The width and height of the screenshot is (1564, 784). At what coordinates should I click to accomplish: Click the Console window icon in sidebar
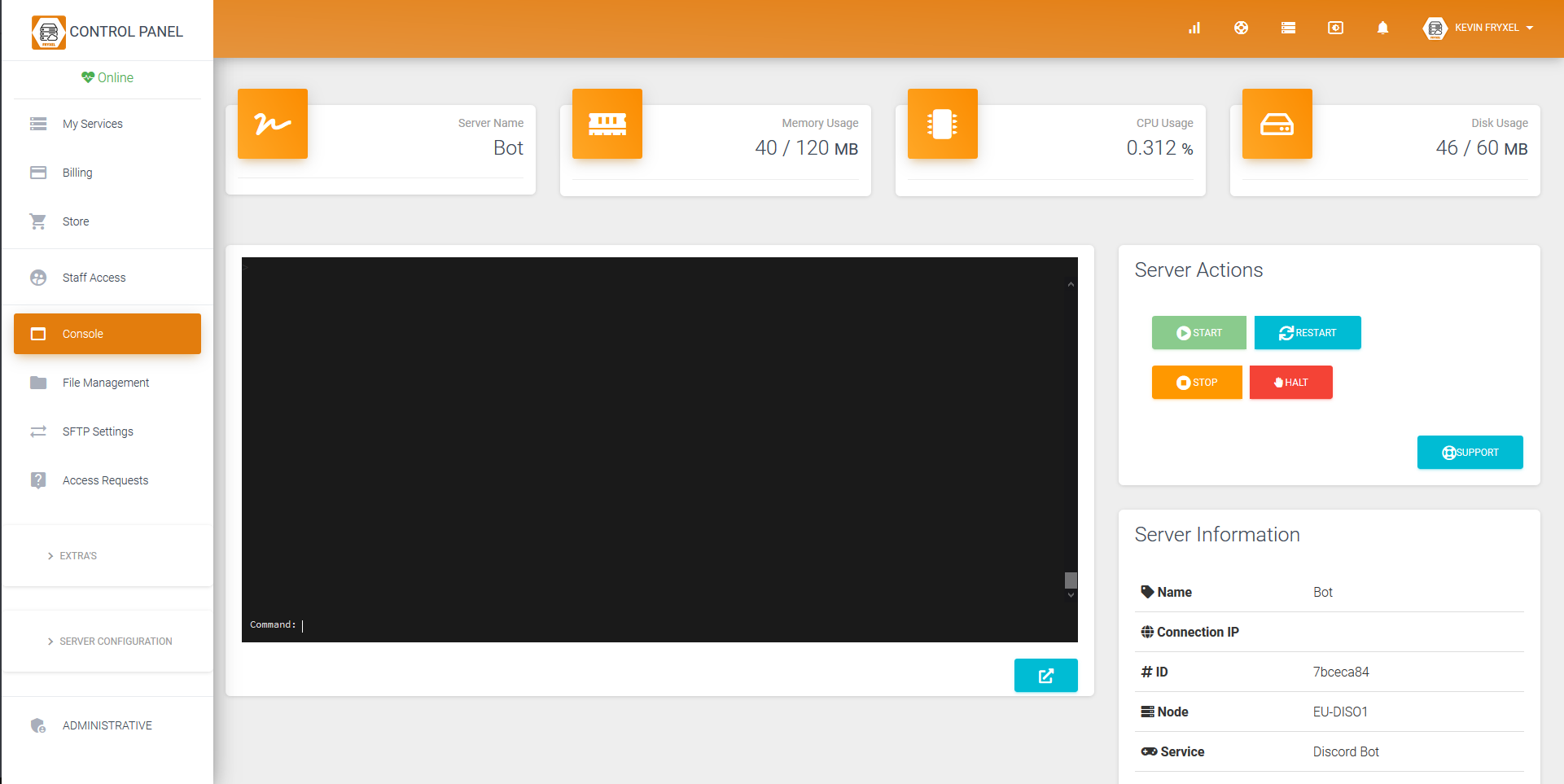(x=38, y=334)
